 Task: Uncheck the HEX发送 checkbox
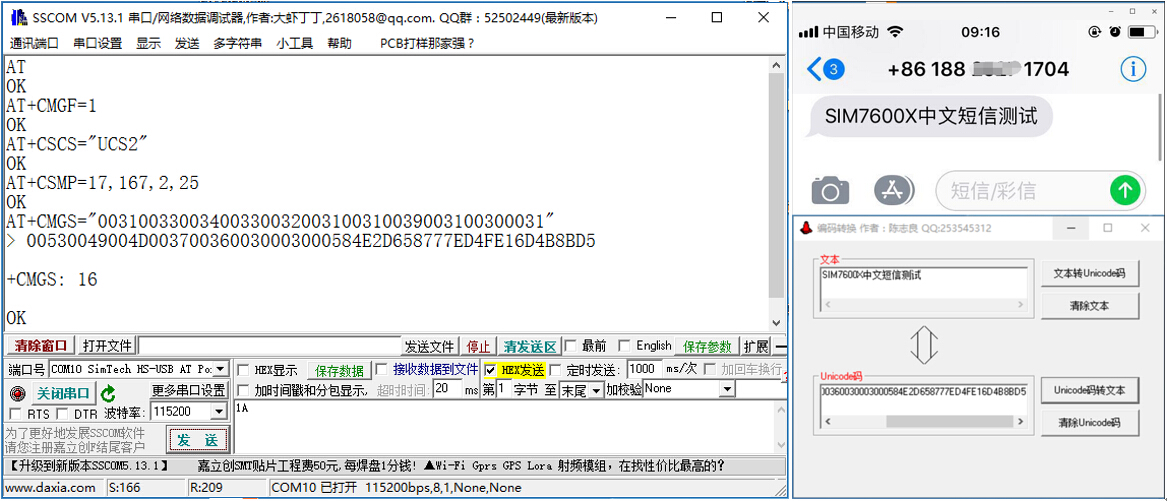[490, 370]
